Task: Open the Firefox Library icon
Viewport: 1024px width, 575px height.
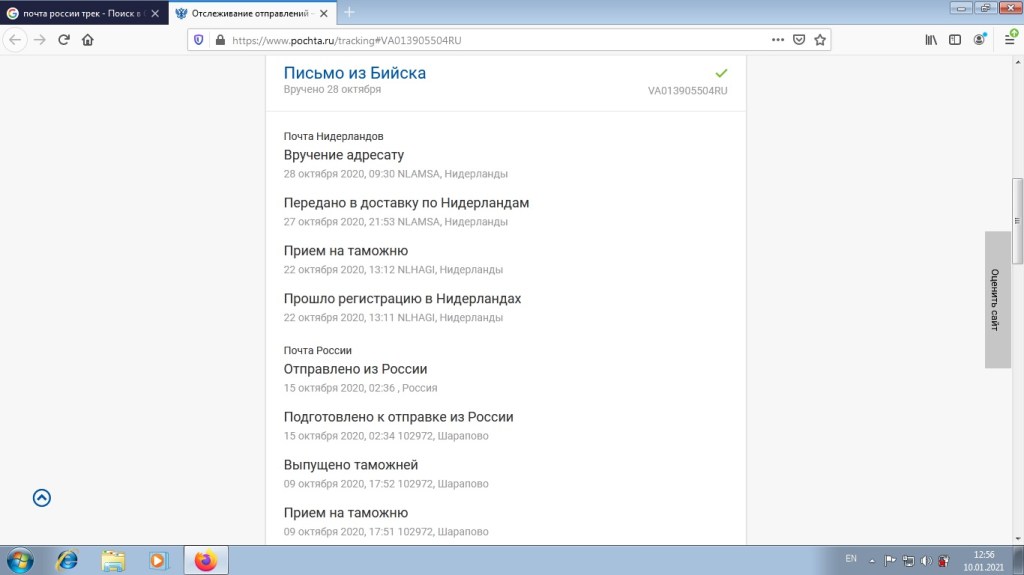Action: point(931,40)
